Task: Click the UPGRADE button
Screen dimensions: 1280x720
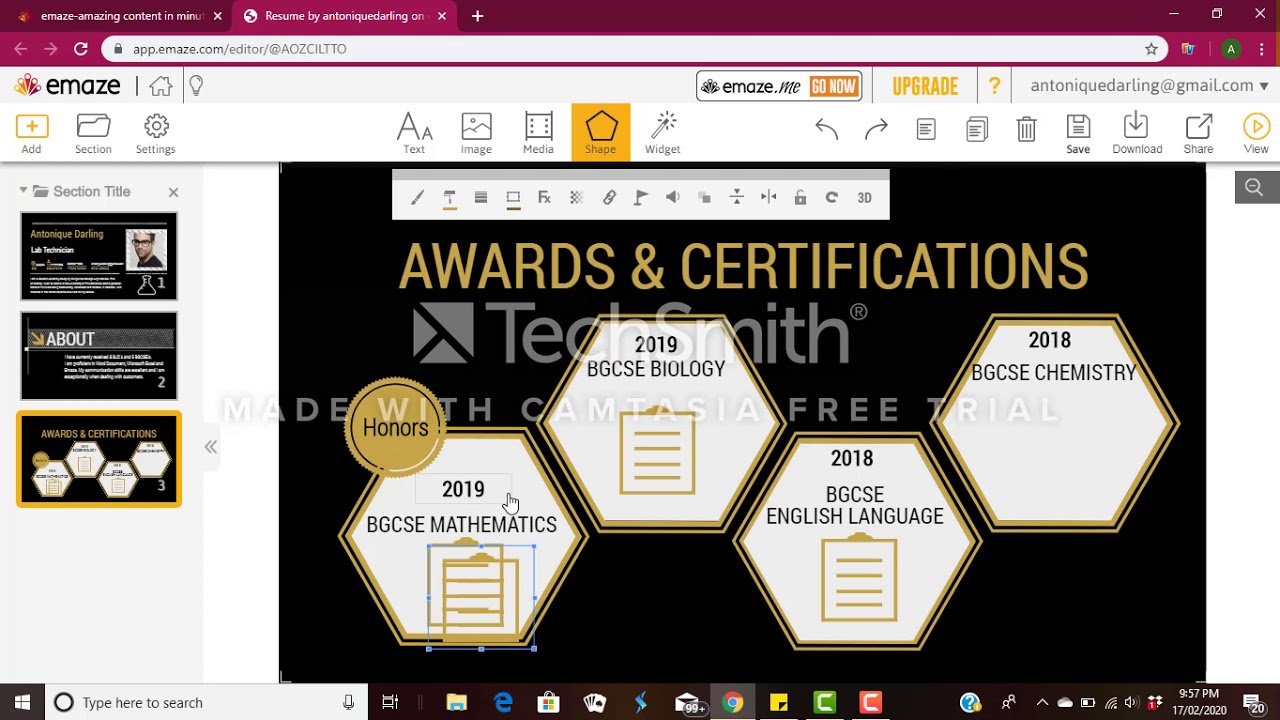Action: pos(925,86)
